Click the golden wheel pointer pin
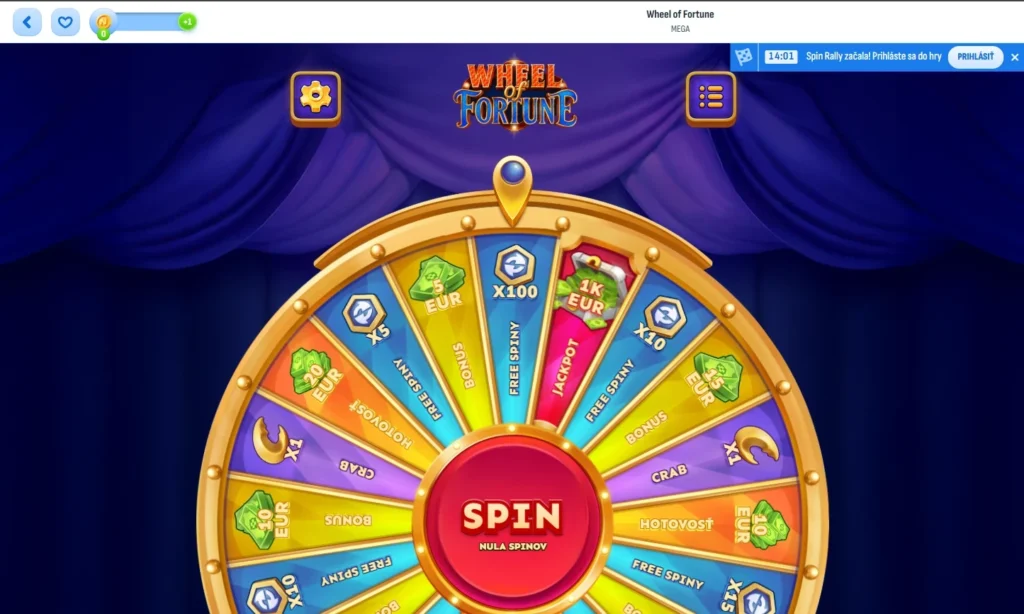The width and height of the screenshot is (1024, 614). (513, 188)
